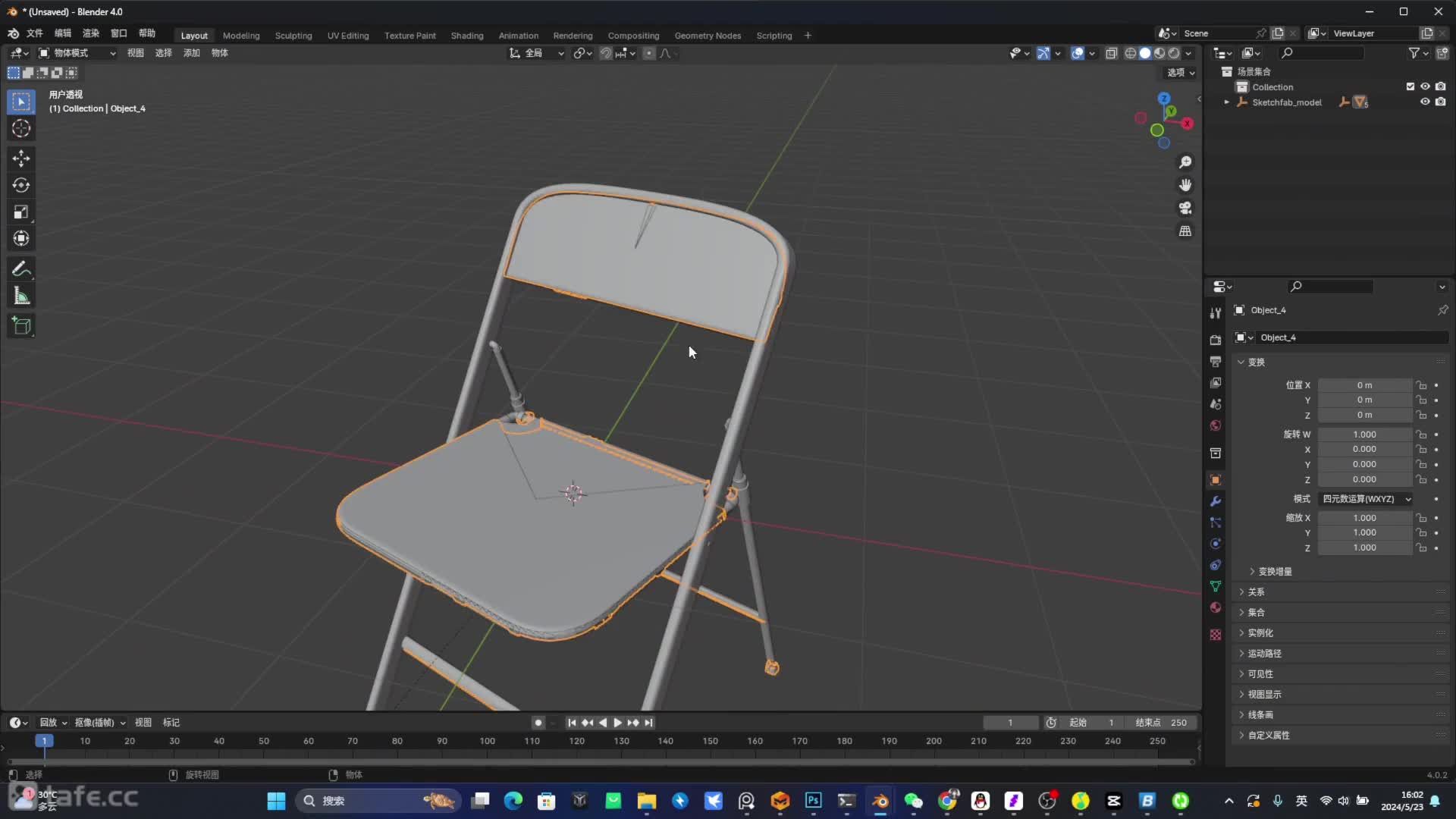Toggle snapping magnet icon

point(605,53)
